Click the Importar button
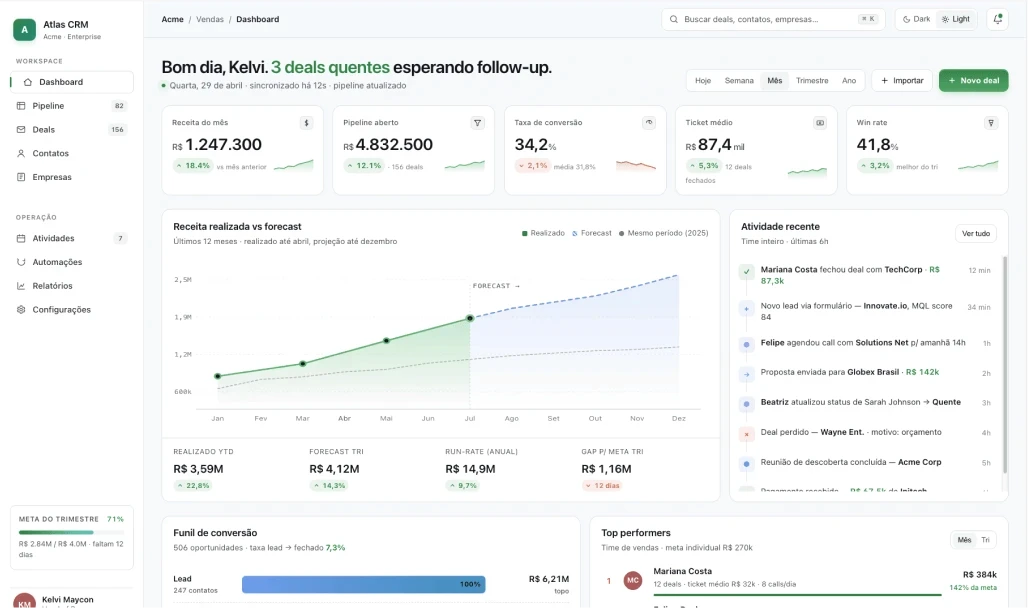Image resolution: width=1028 pixels, height=608 pixels. pyautogui.click(x=902, y=81)
